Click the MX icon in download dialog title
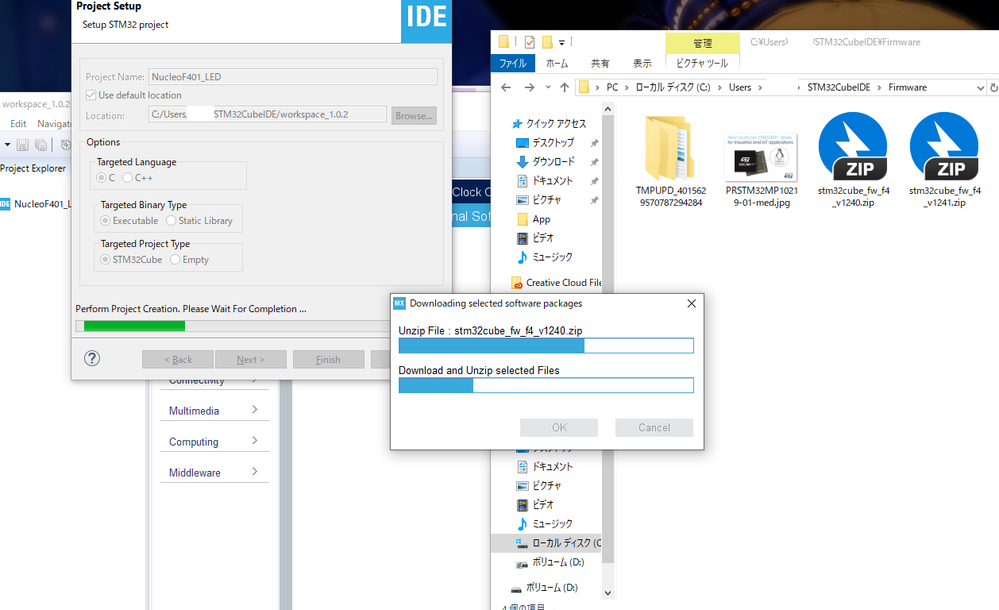Screen dimensions: 999x610 point(399,303)
